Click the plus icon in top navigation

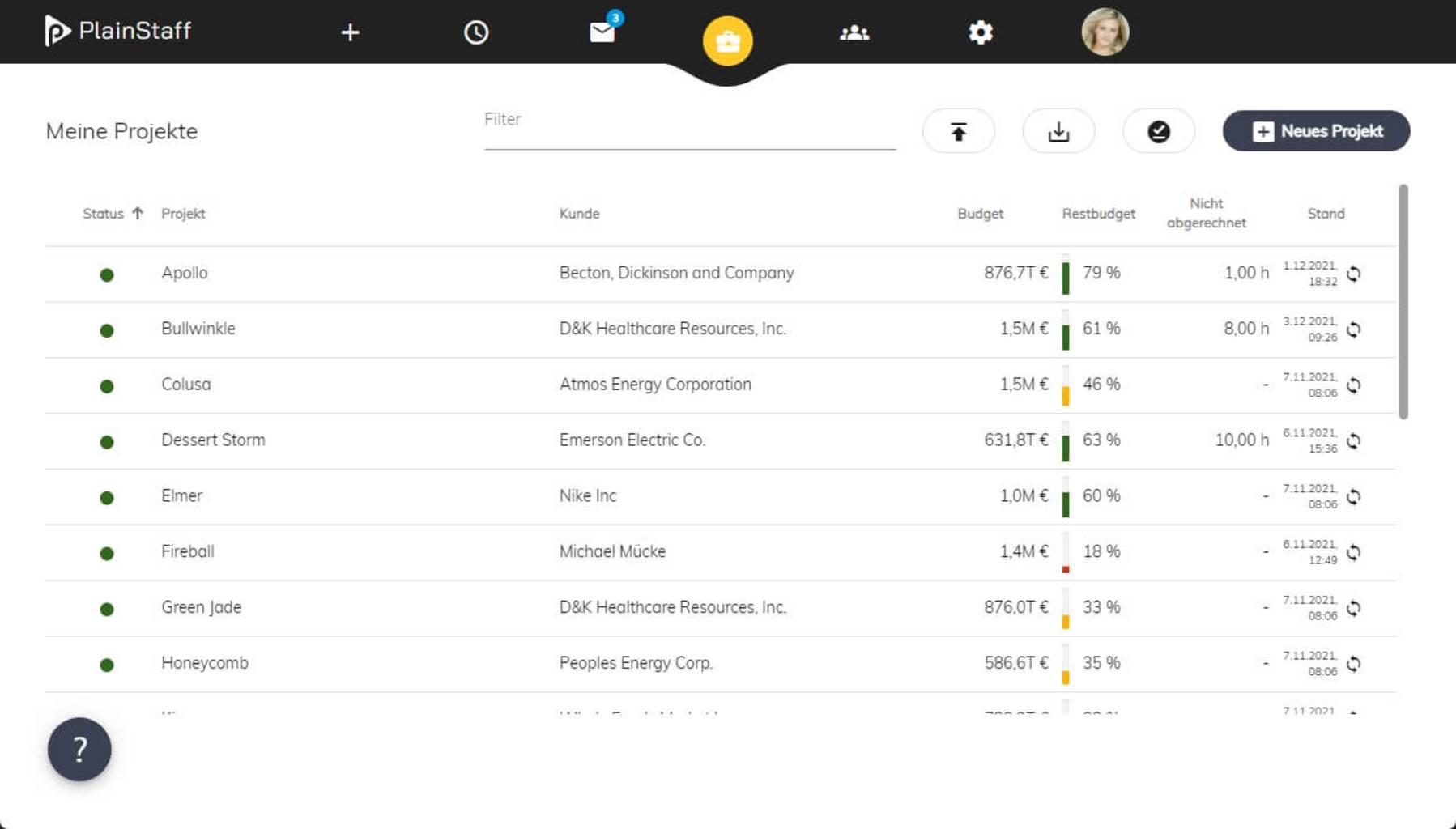coord(350,32)
